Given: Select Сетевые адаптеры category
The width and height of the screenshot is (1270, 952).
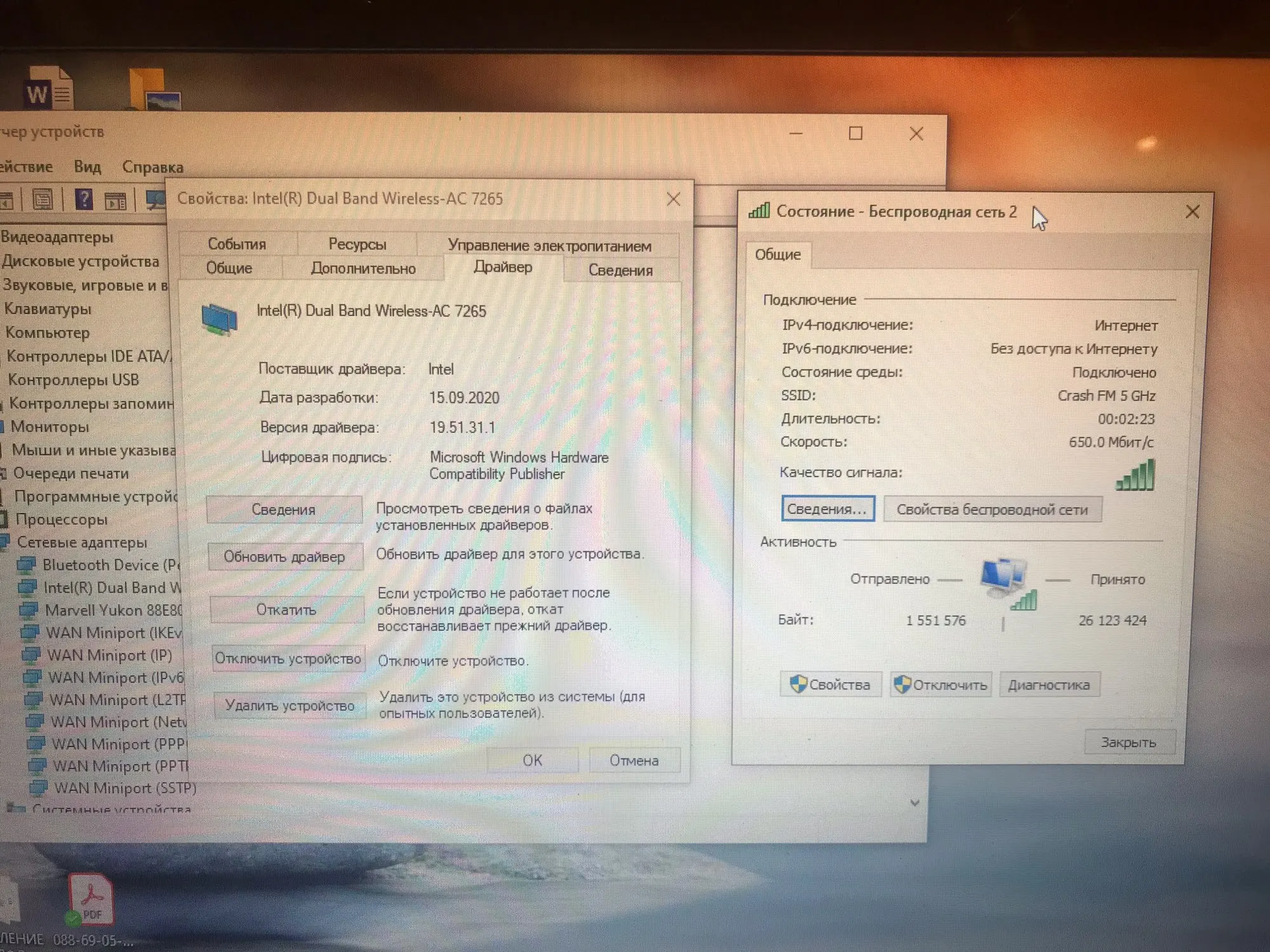Looking at the screenshot, I should tap(81, 543).
